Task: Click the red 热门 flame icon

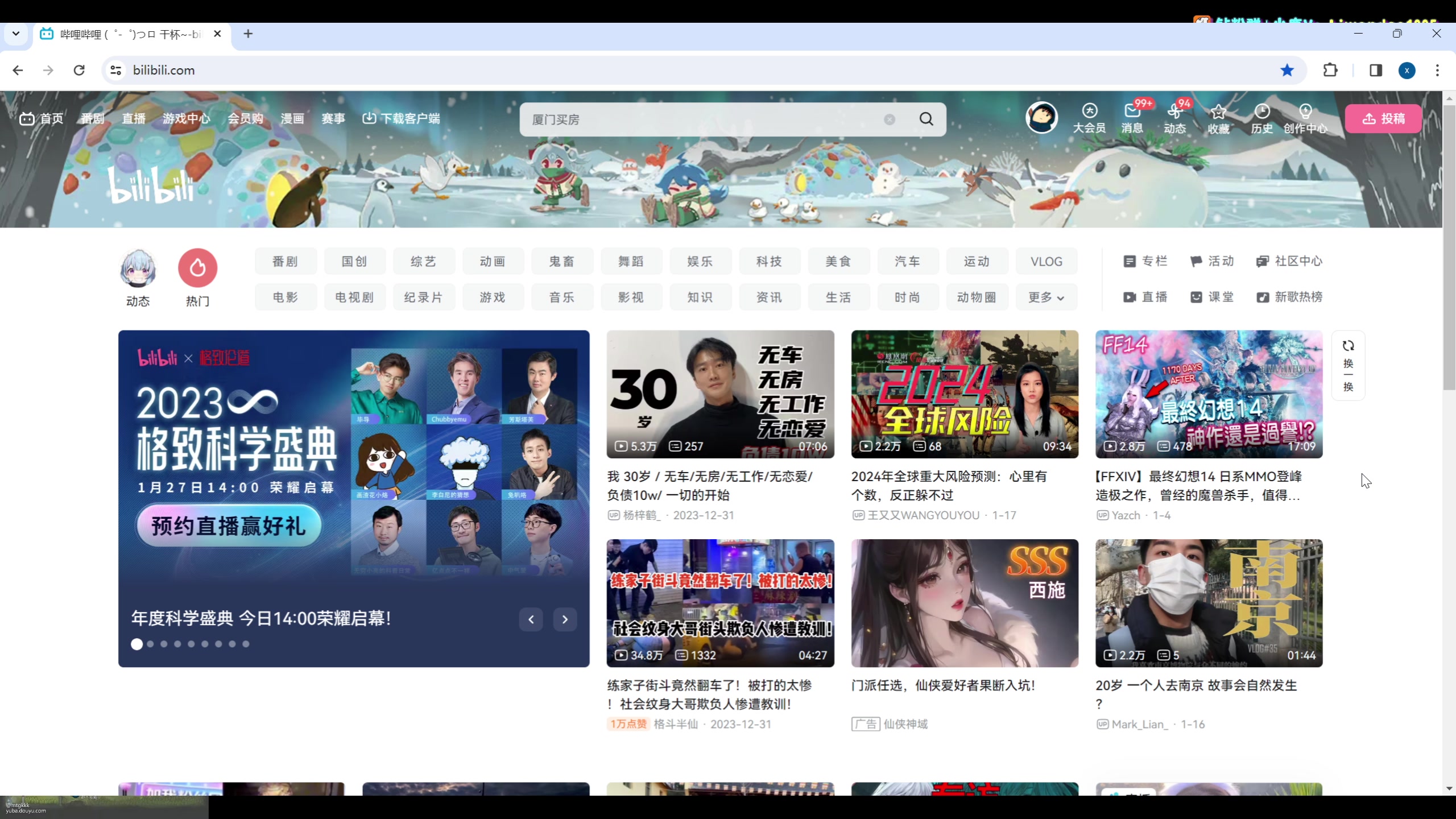Action: (x=197, y=268)
